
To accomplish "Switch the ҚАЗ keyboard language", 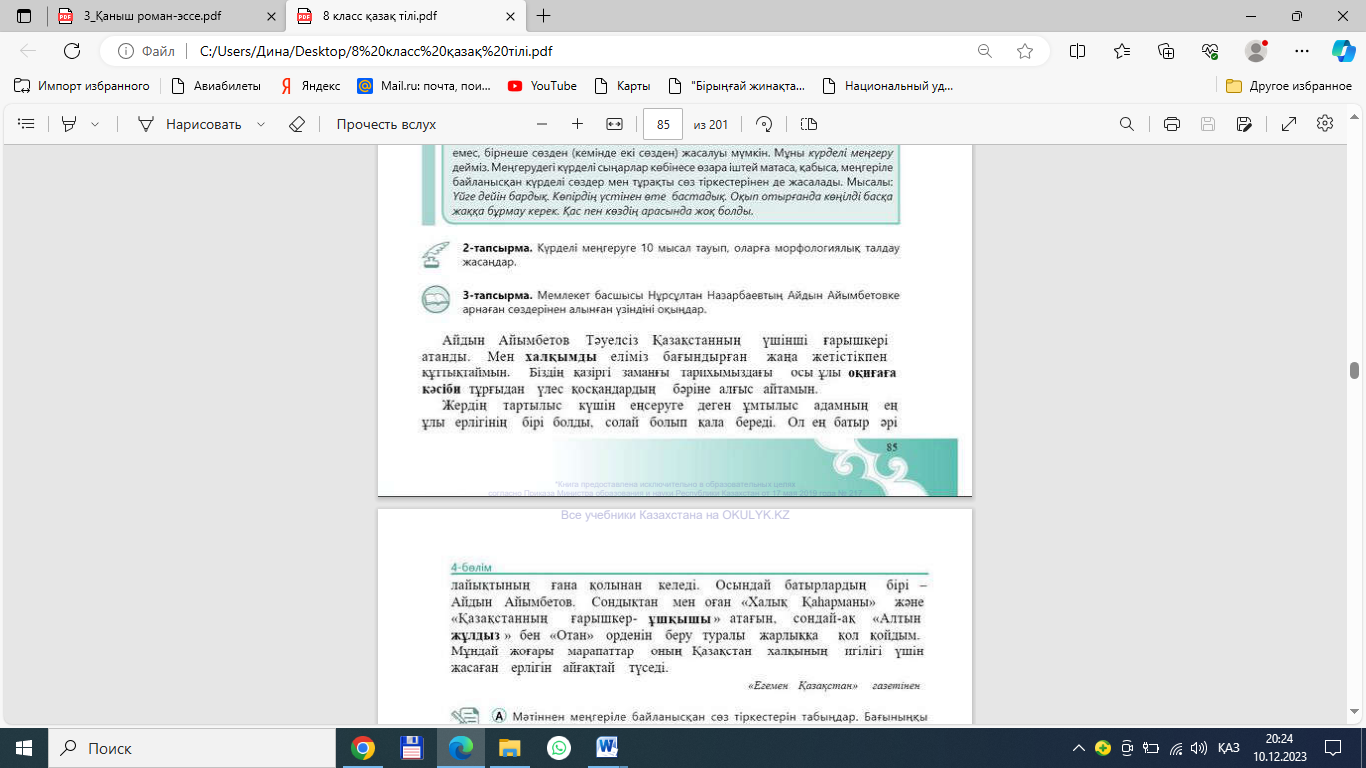I will 1229,748.
